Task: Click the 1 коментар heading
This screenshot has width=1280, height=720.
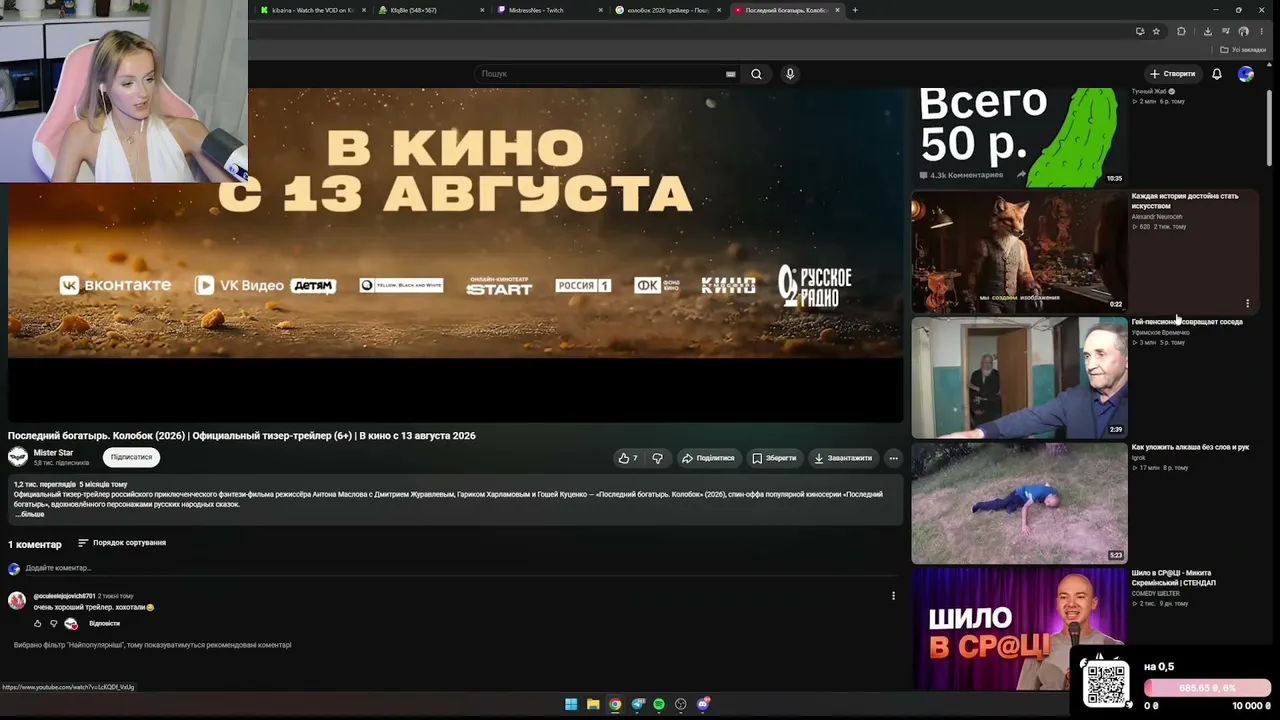Action: [35, 544]
